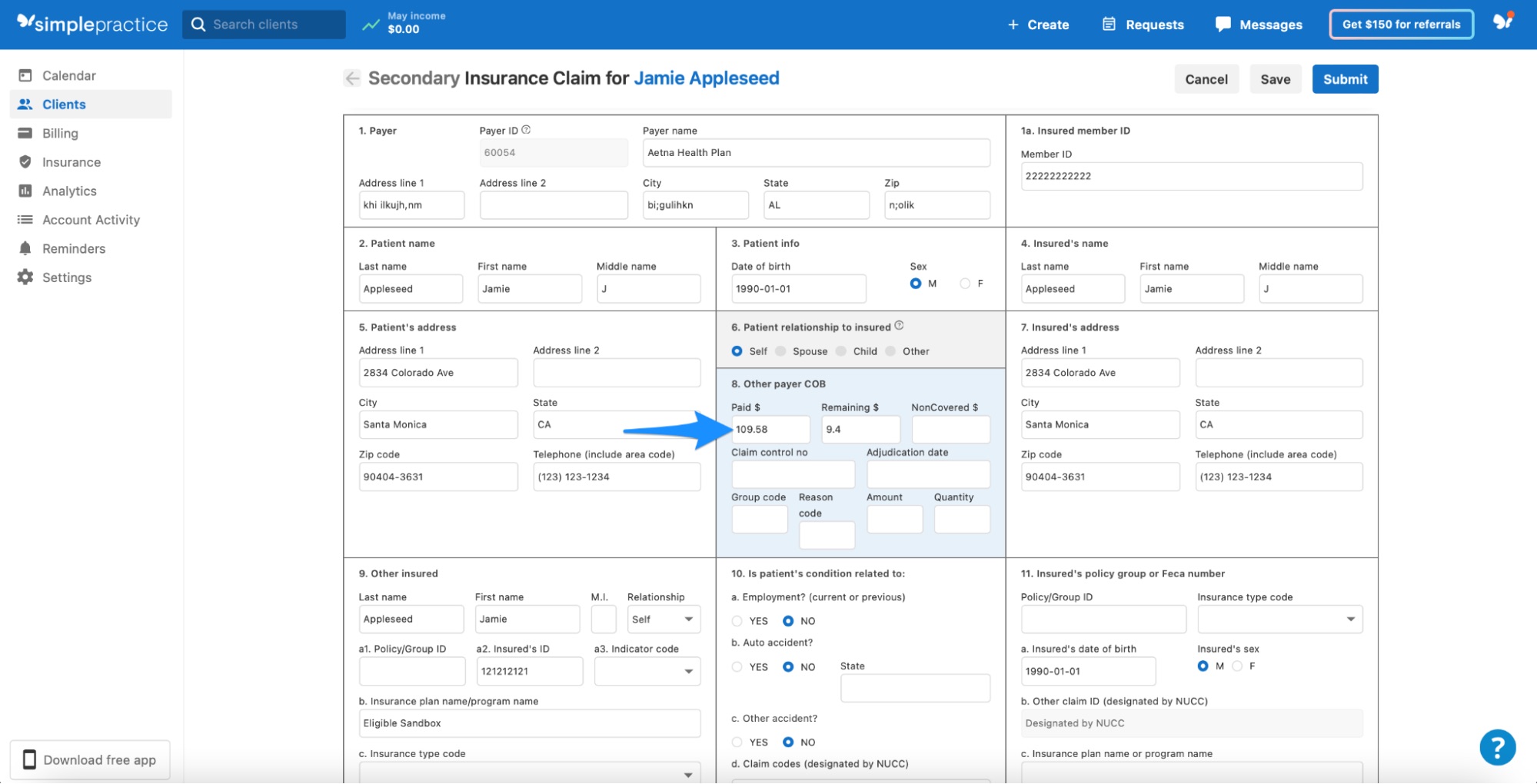
Task: Click Requests in the top navigation
Action: point(1143,24)
